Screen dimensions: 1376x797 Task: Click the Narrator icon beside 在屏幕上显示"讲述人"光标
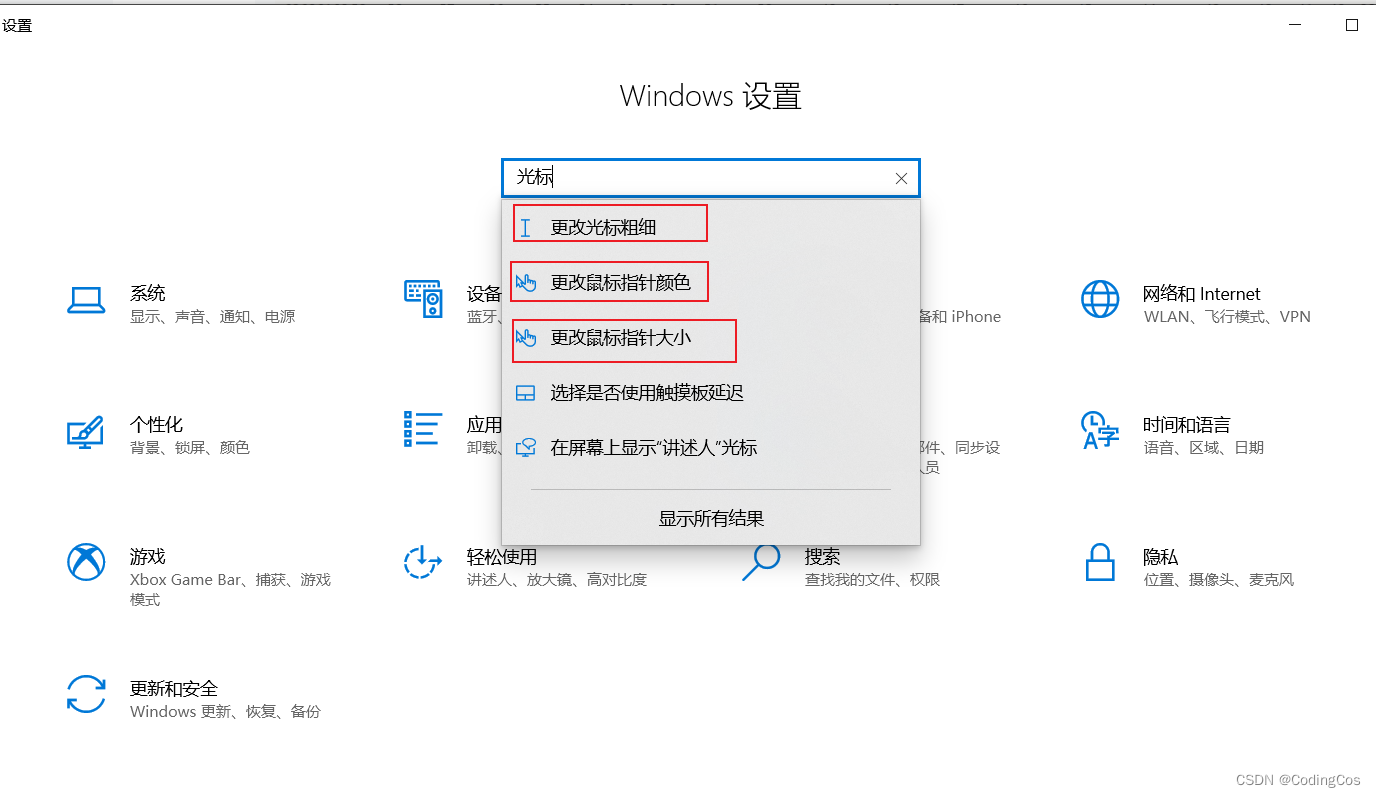pyautogui.click(x=526, y=448)
